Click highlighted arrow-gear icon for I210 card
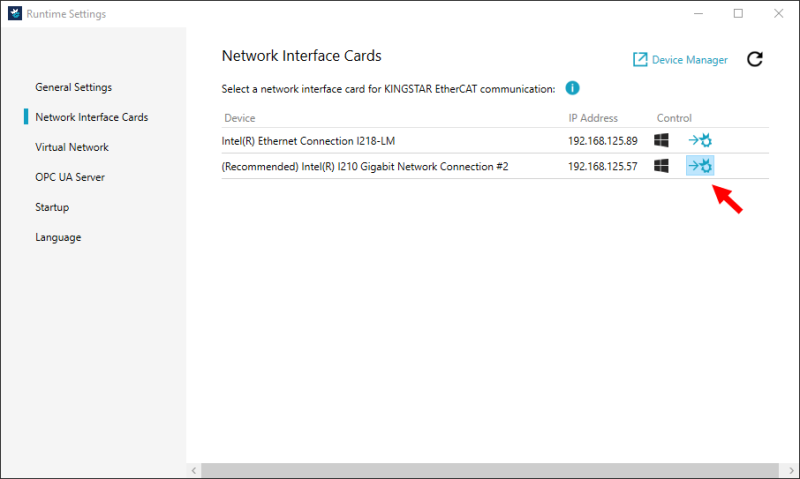 click(x=700, y=166)
